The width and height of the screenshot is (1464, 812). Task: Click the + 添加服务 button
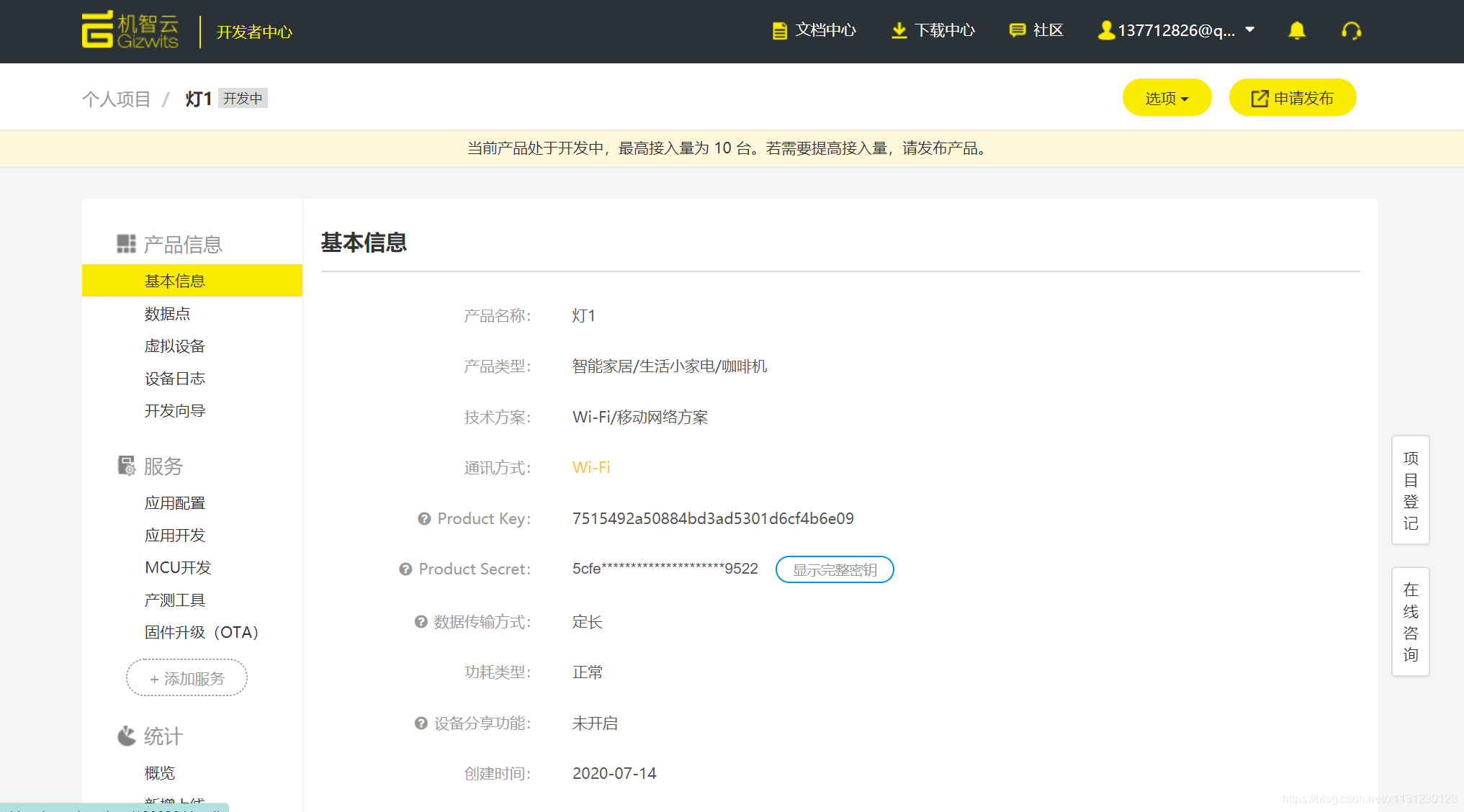[x=187, y=677]
